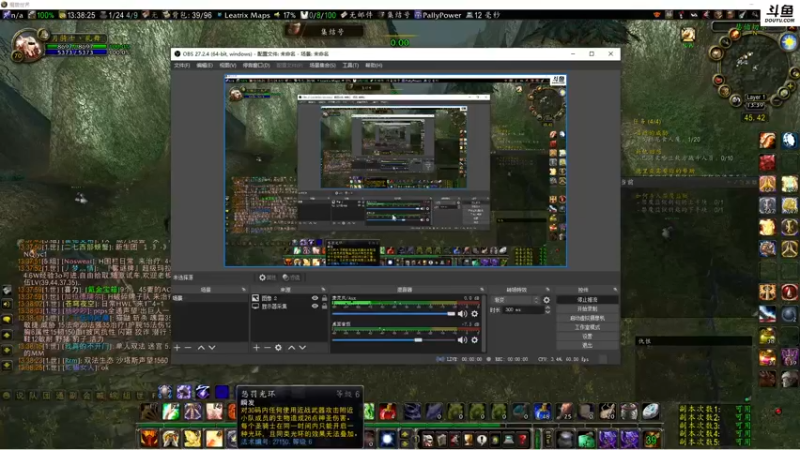Click the 启动虚拟摄像机 button in OBS
Image resolution: width=800 pixels, height=450 pixels.
click(x=587, y=318)
